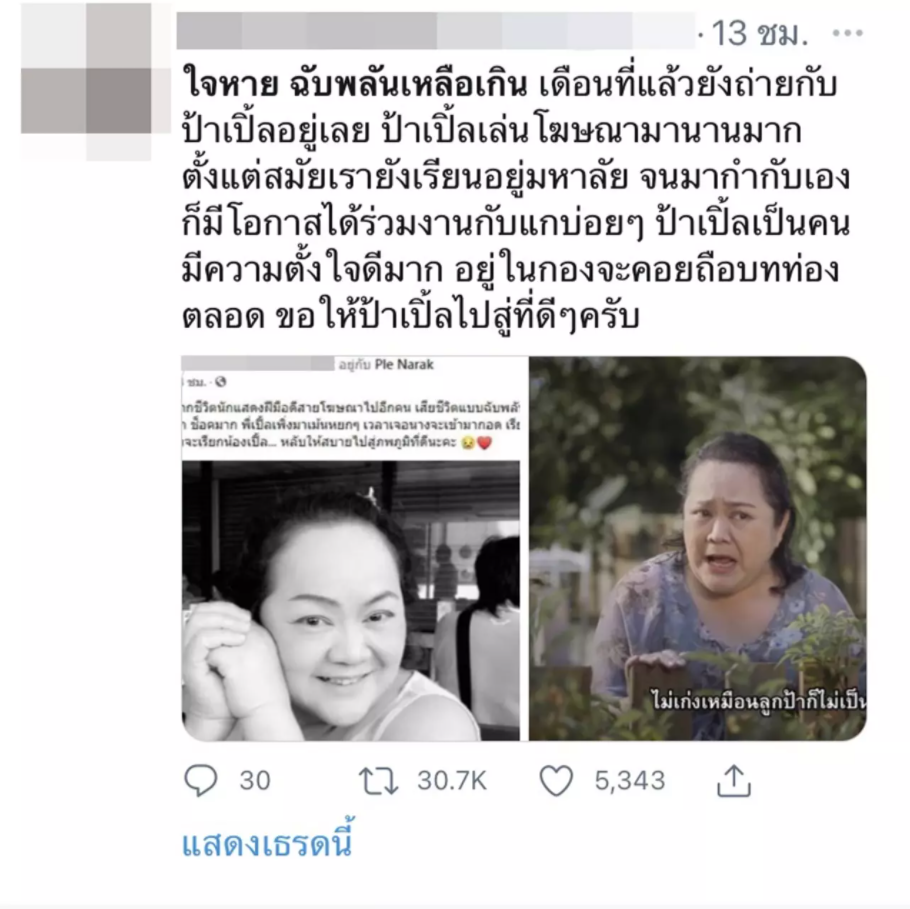The image size is (910, 909).
Task: Select the retweet count 30.7K
Action: (452, 781)
